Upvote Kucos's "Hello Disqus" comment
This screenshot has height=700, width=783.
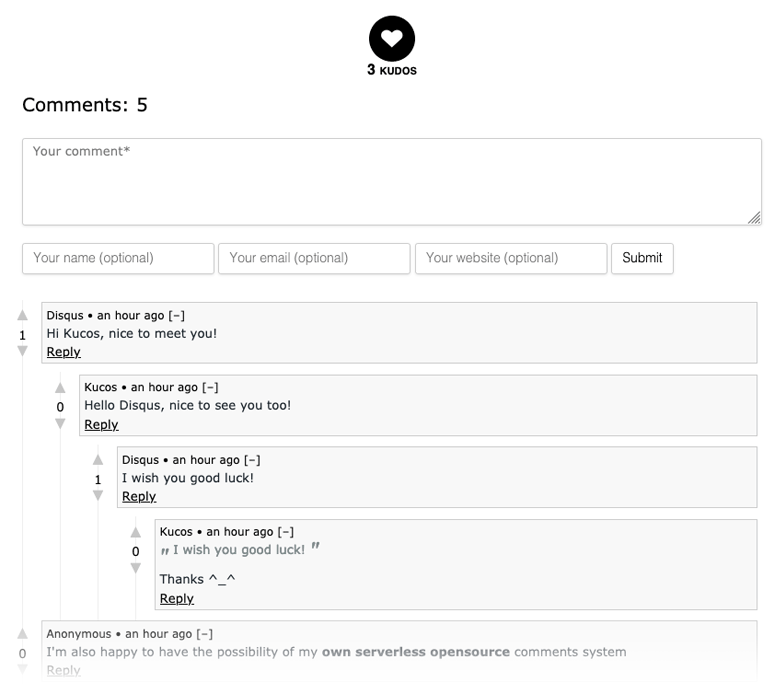click(x=60, y=388)
